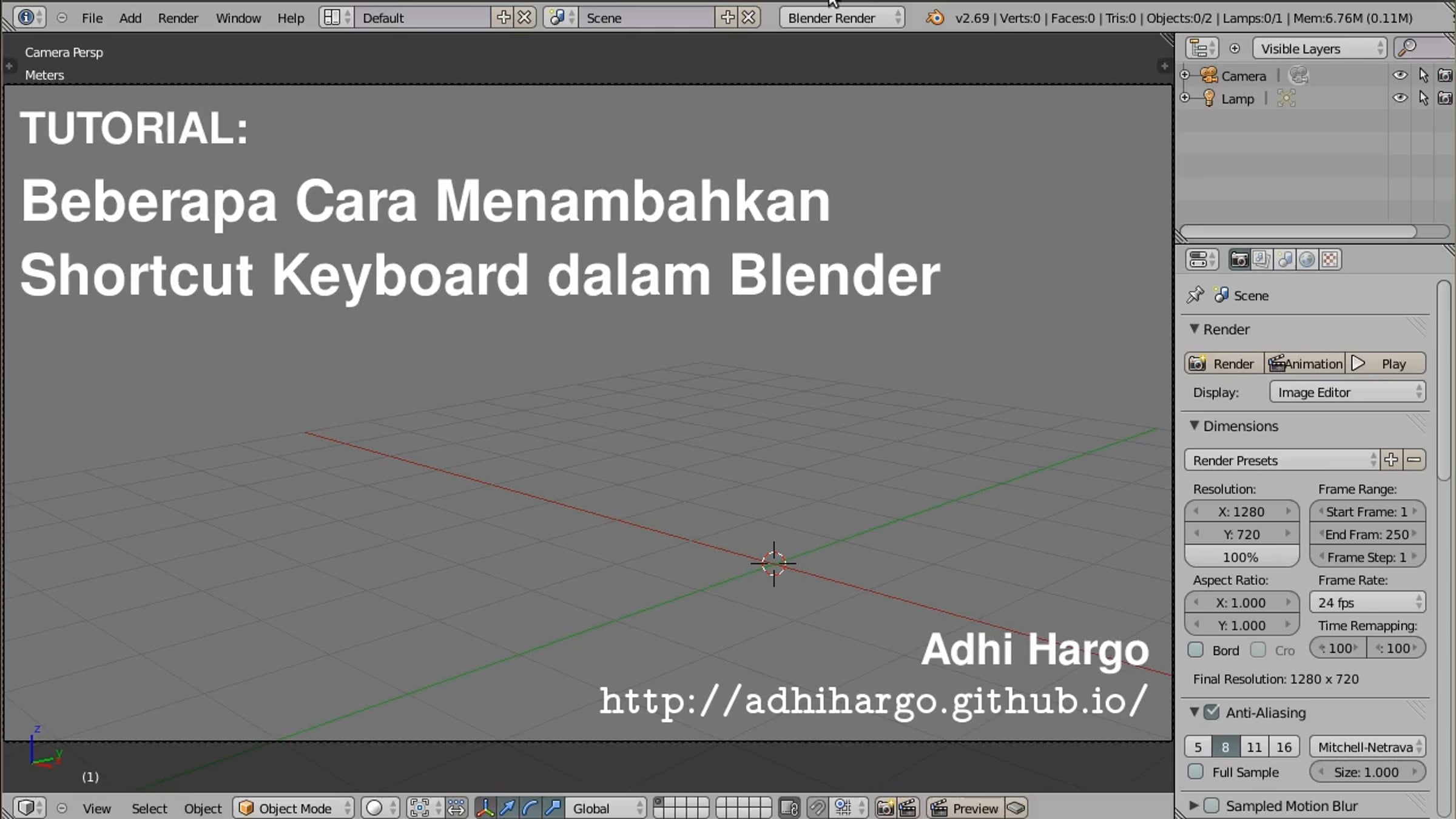Click the rotate manipulator arc icon
1456x819 pixels.
point(530,807)
